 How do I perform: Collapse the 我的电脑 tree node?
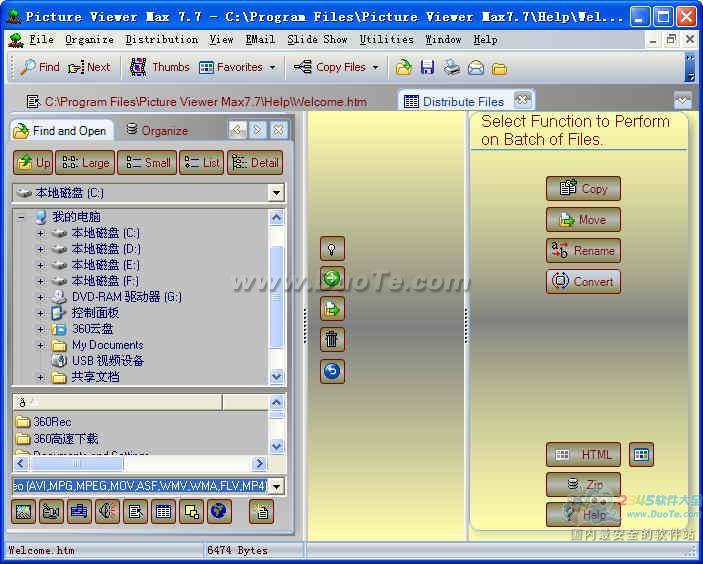[x=21, y=217]
